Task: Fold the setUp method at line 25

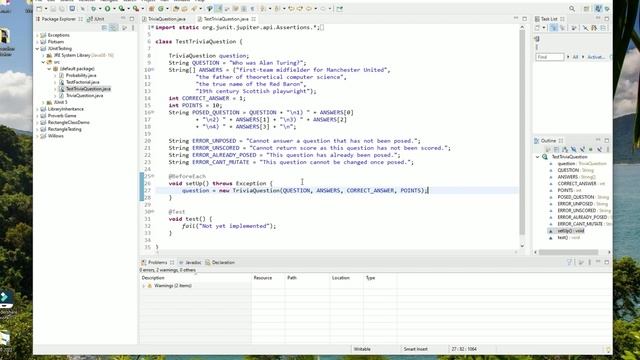Action: point(153,176)
